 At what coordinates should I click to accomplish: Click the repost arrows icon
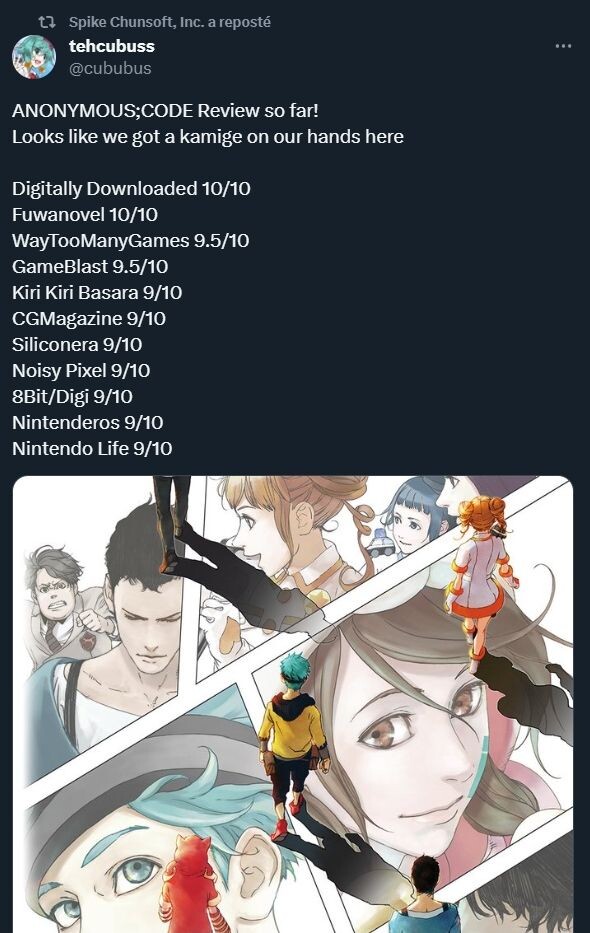pos(47,22)
